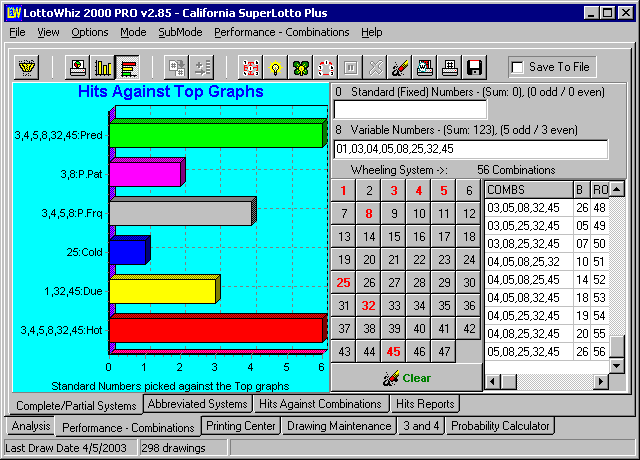Click the horizontal scroll right arrow
The width and height of the screenshot is (640, 460).
click(x=600, y=382)
